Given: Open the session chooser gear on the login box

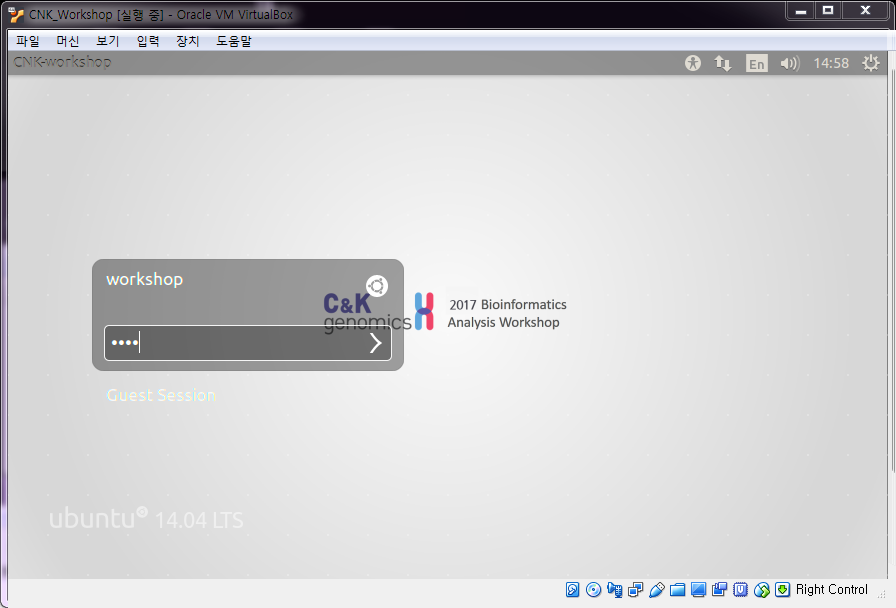Looking at the screenshot, I should 377,286.
